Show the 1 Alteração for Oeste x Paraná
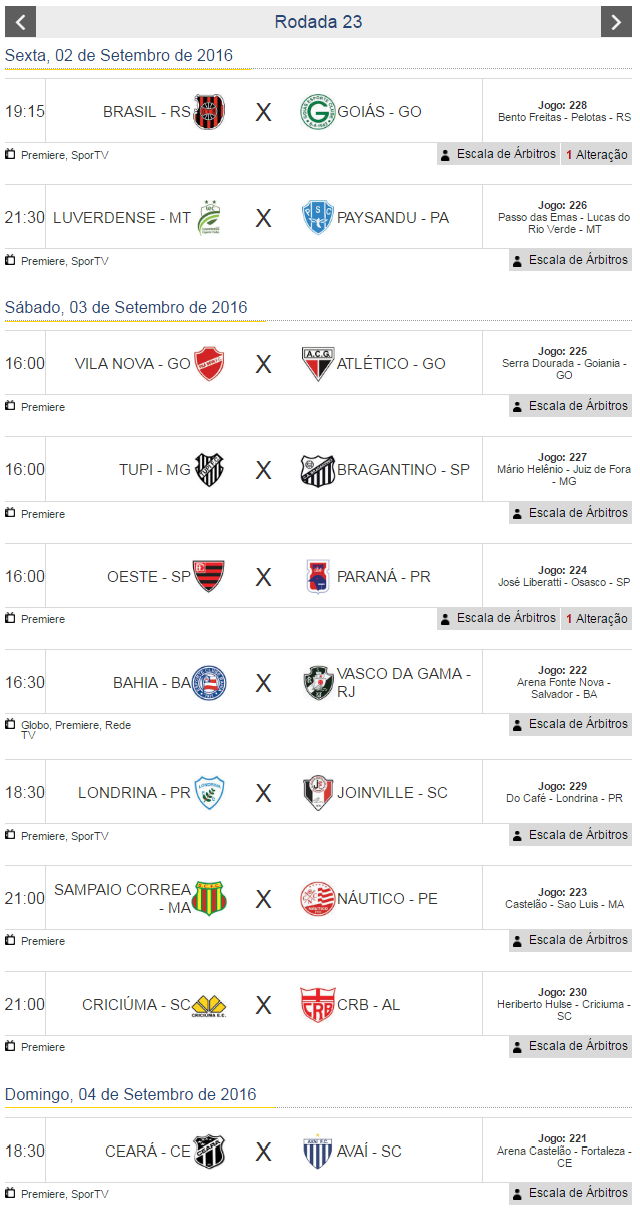The height and width of the screenshot is (1220, 640). pos(597,618)
